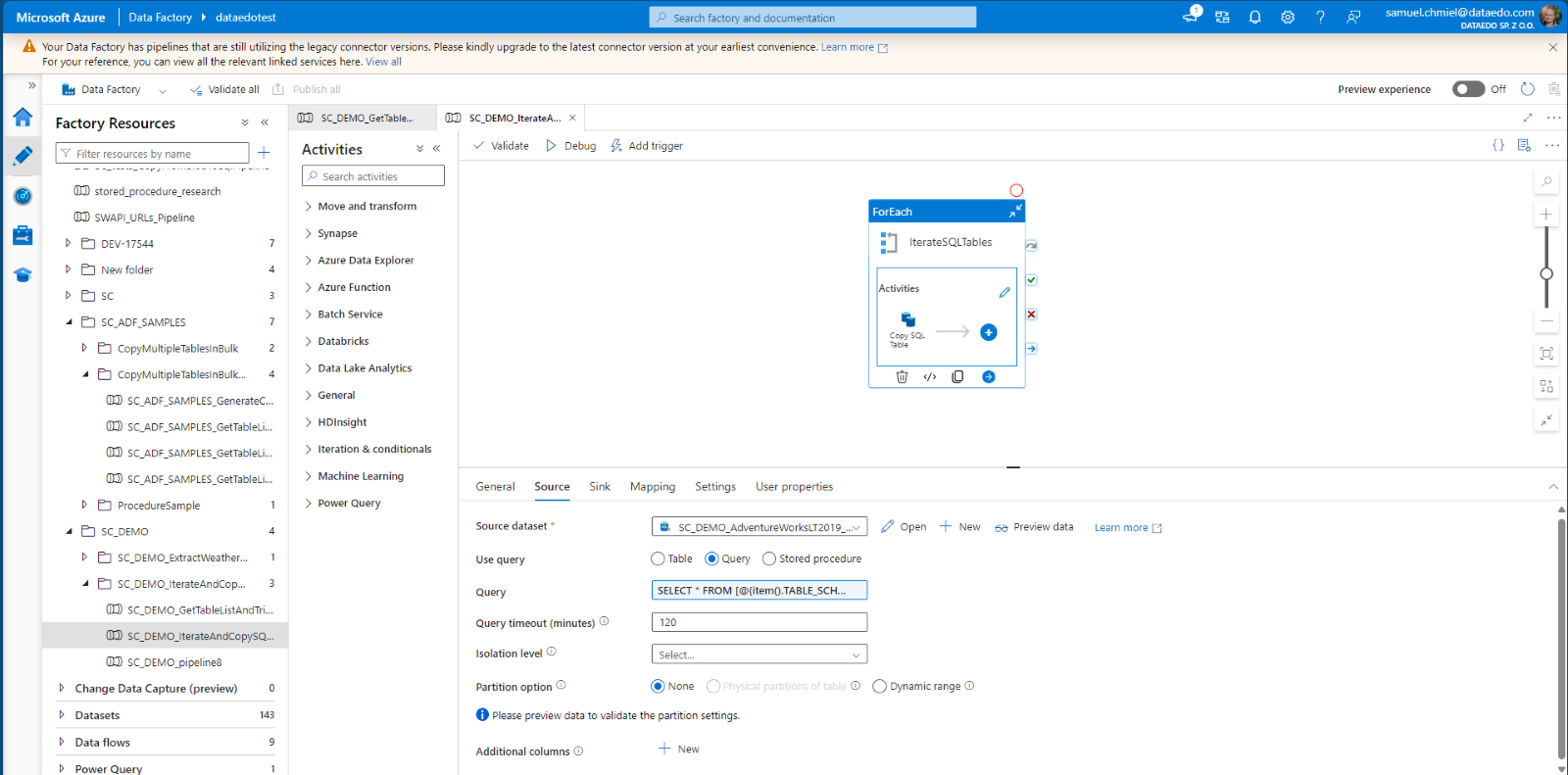Screen dimensions: 1568x775
Task: Open Azure notifications bell
Action: point(1254,17)
